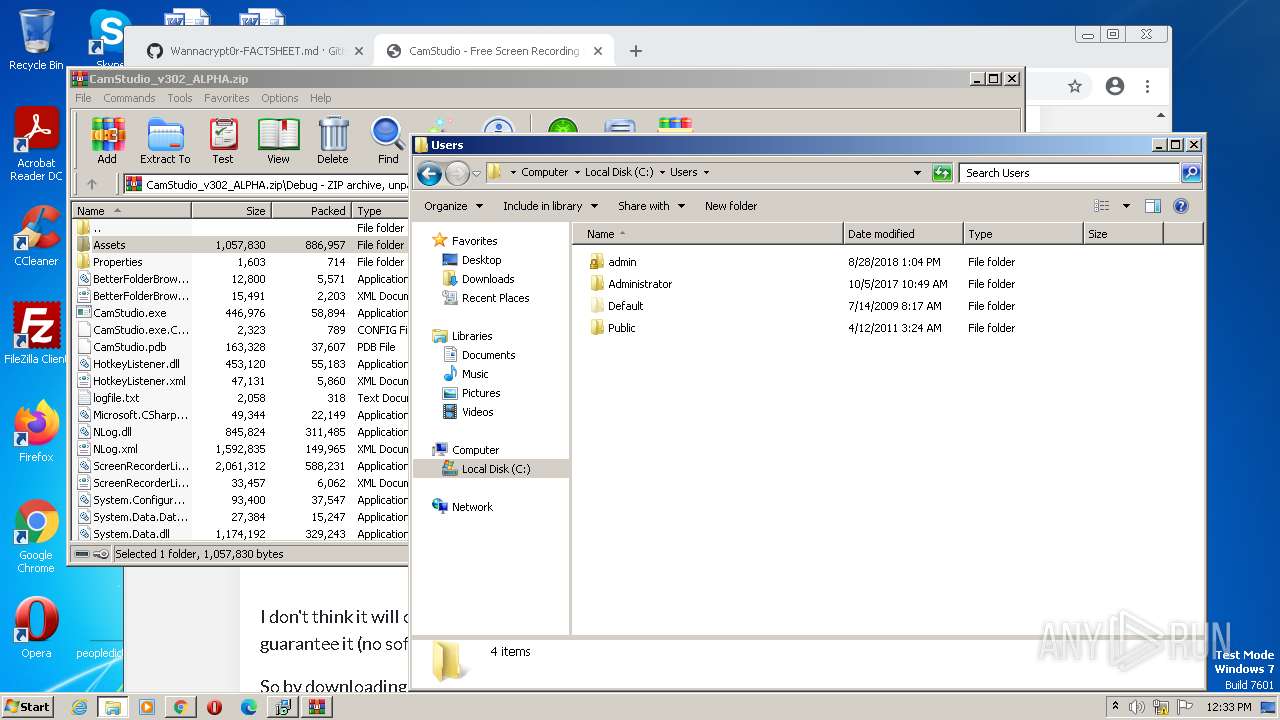
Task: Click the search magnifier in Users window
Action: point(1191,173)
